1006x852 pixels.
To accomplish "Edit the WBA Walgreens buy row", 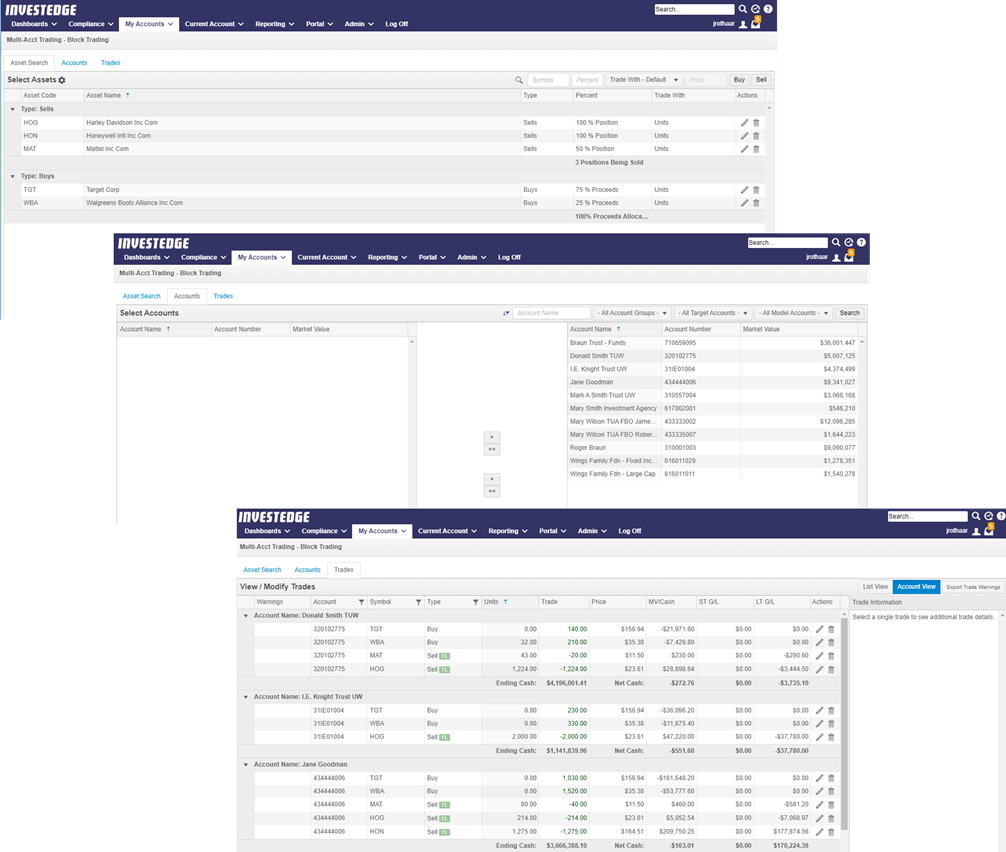I will tap(744, 203).
